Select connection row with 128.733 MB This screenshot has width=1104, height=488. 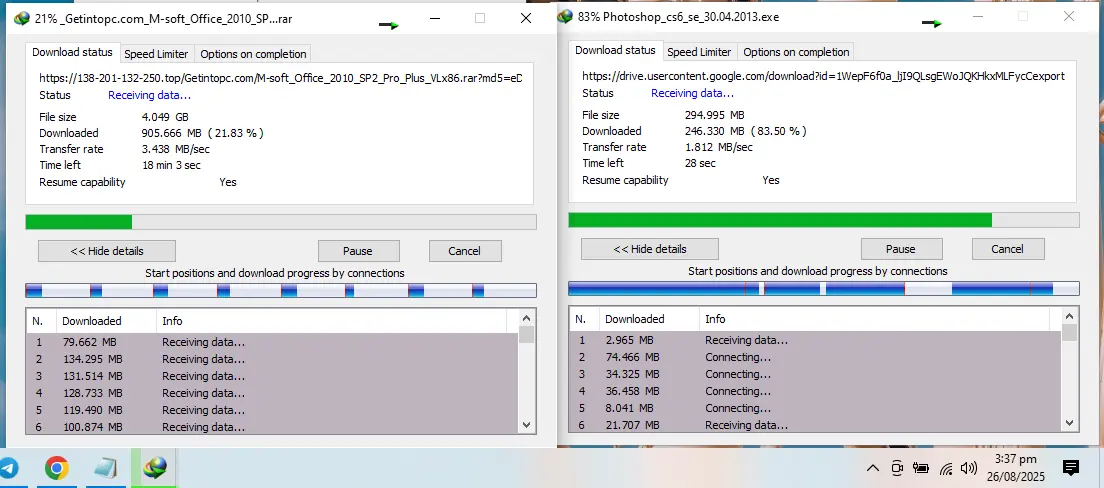click(x=273, y=393)
